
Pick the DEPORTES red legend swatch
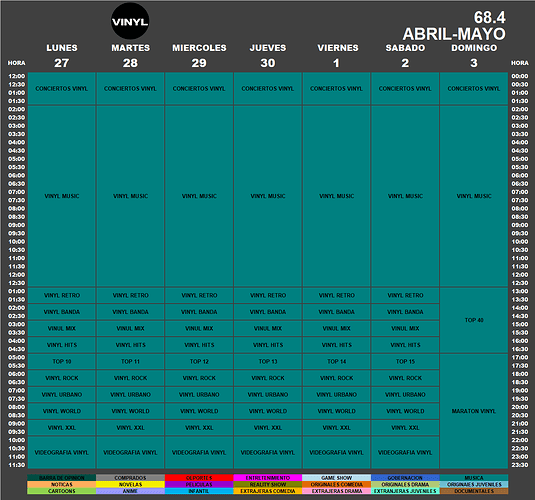pyautogui.click(x=199, y=478)
